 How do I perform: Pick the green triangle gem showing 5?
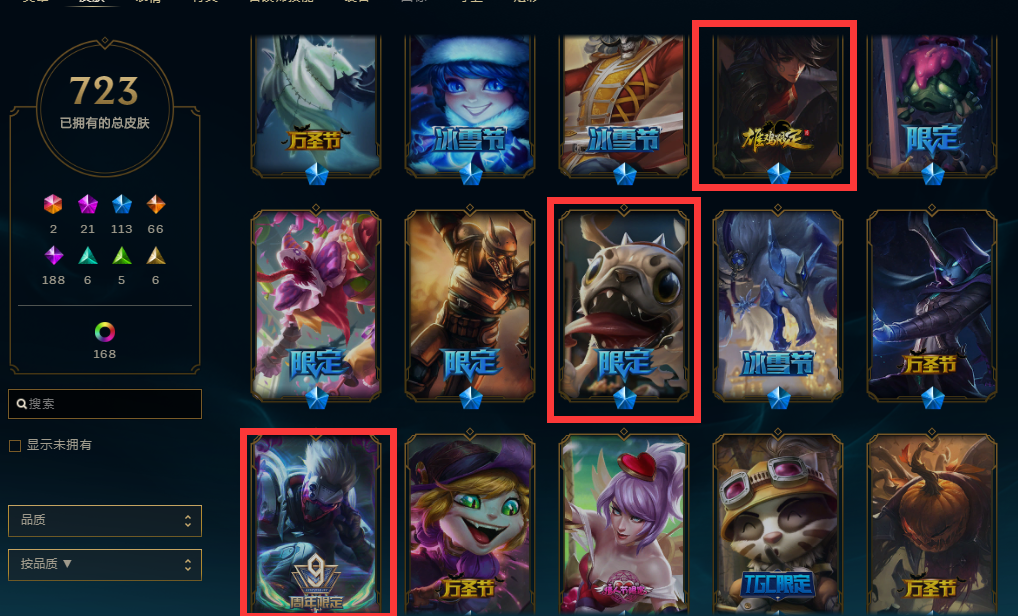[121, 256]
